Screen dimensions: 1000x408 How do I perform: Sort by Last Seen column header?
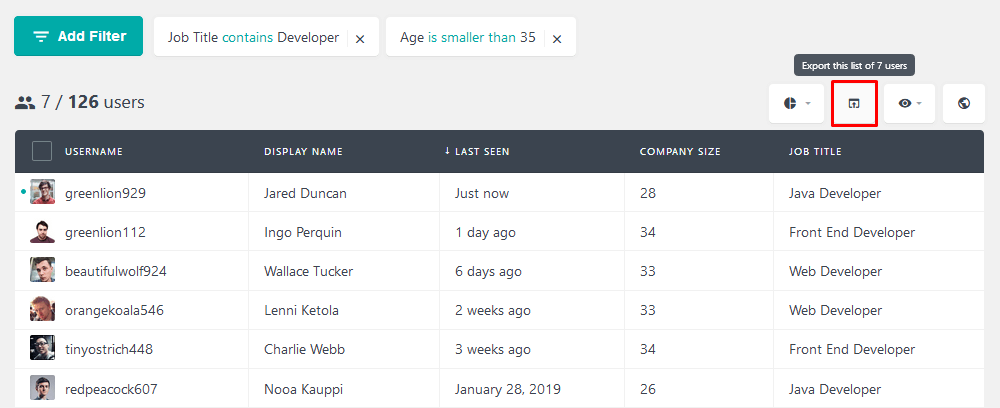(477, 152)
